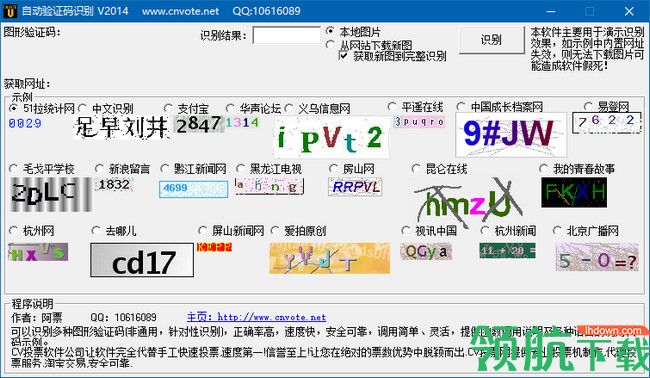This screenshot has width=650, height=378.
Task: Select the 华声论坛 radio button
Action: [230, 109]
